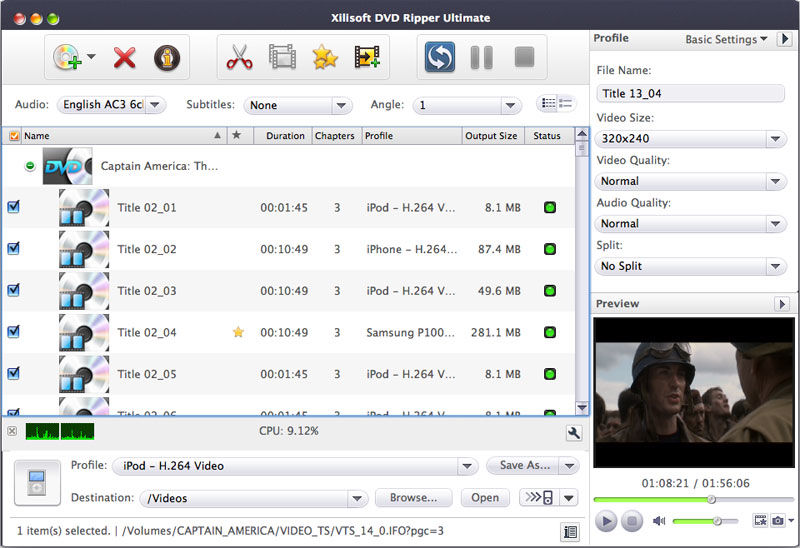Sort by the Status column header
The height and width of the screenshot is (548, 800).
coord(547,136)
